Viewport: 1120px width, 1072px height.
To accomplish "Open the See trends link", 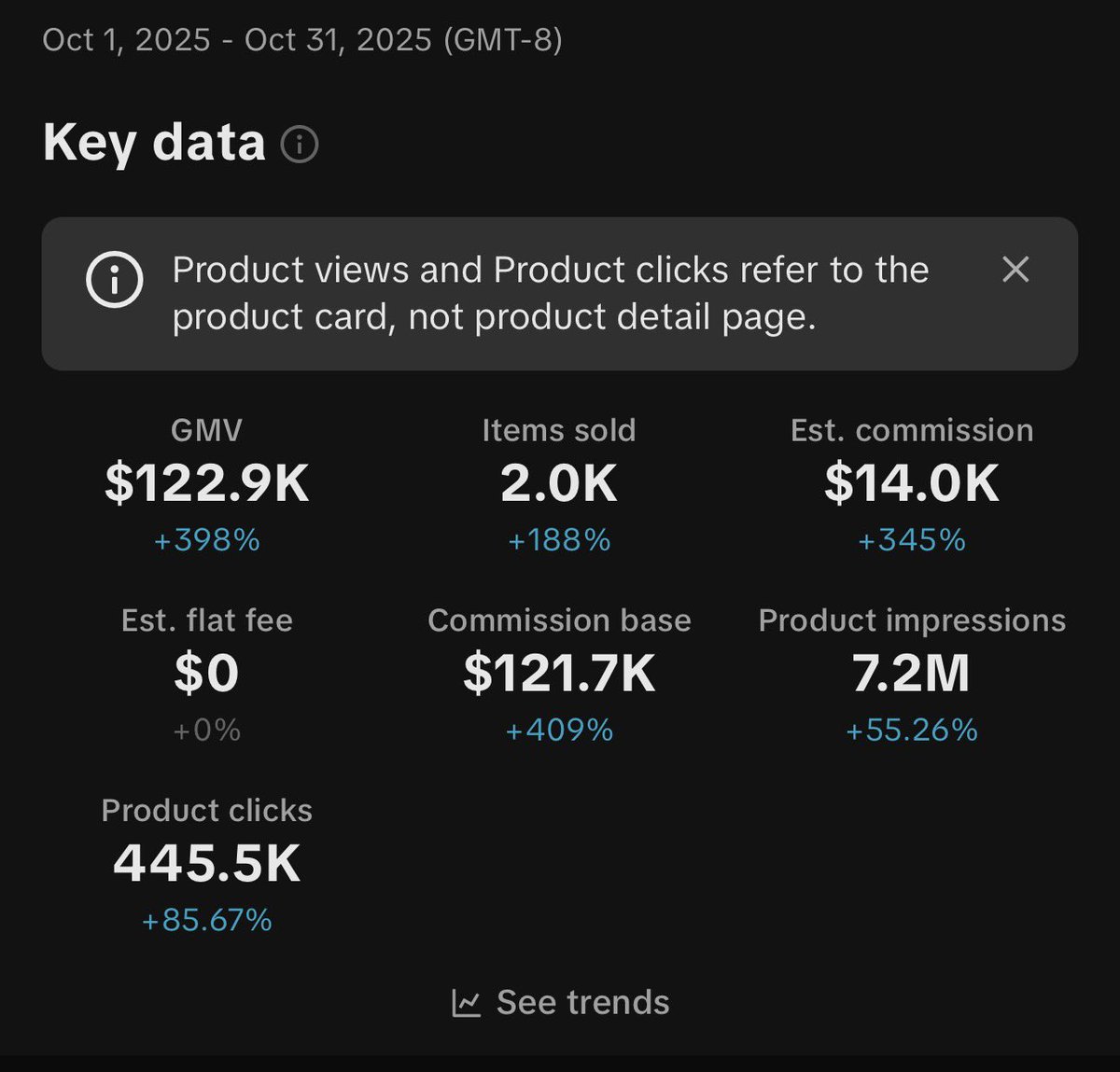I will click(582, 1003).
